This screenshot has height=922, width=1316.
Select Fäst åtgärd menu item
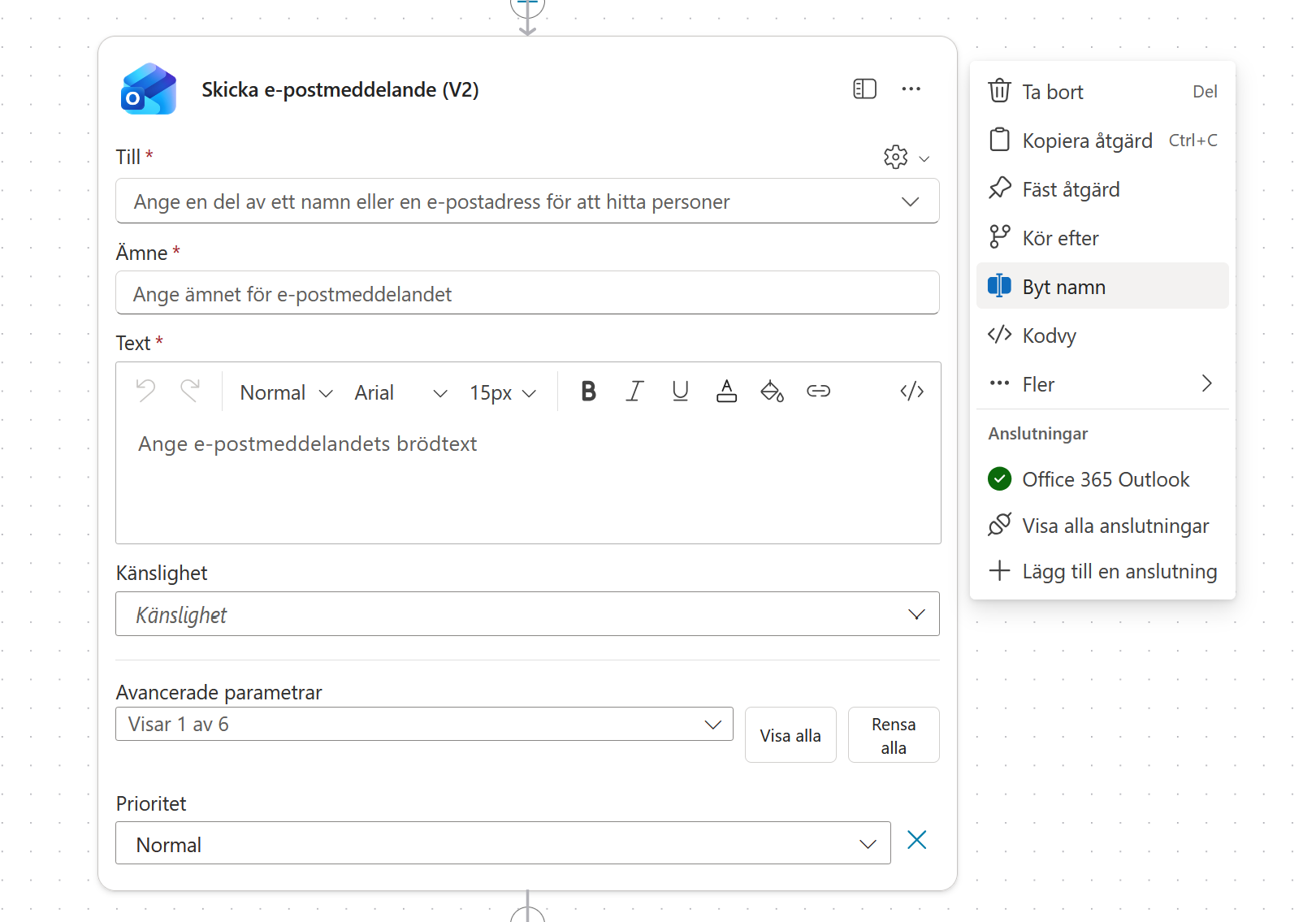coord(1102,189)
